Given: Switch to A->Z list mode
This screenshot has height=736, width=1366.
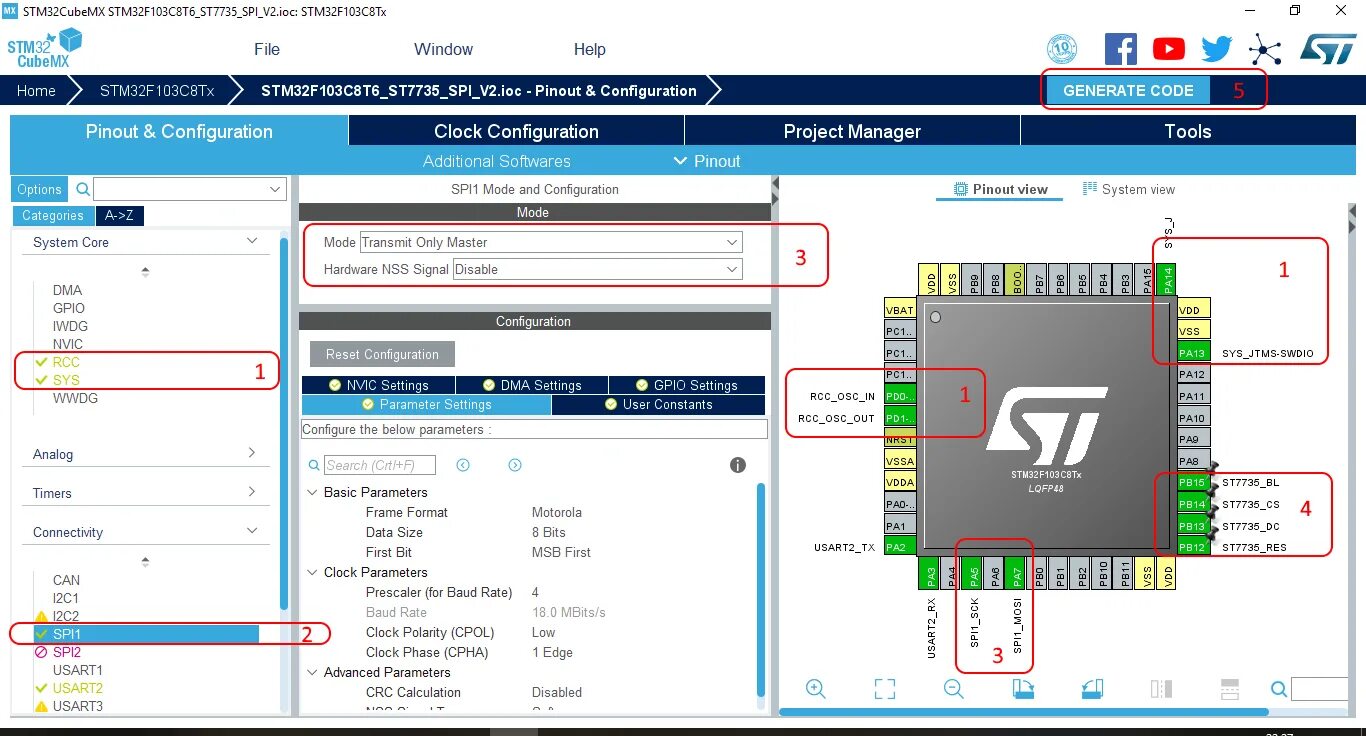Looking at the screenshot, I should (119, 215).
